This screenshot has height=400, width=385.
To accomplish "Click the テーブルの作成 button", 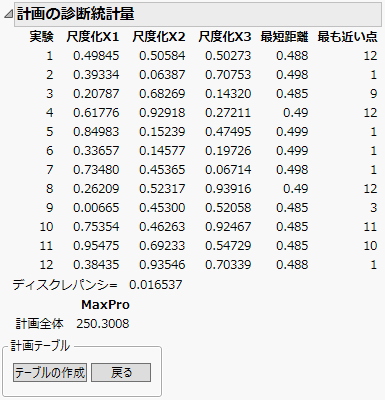I will click(x=50, y=372).
